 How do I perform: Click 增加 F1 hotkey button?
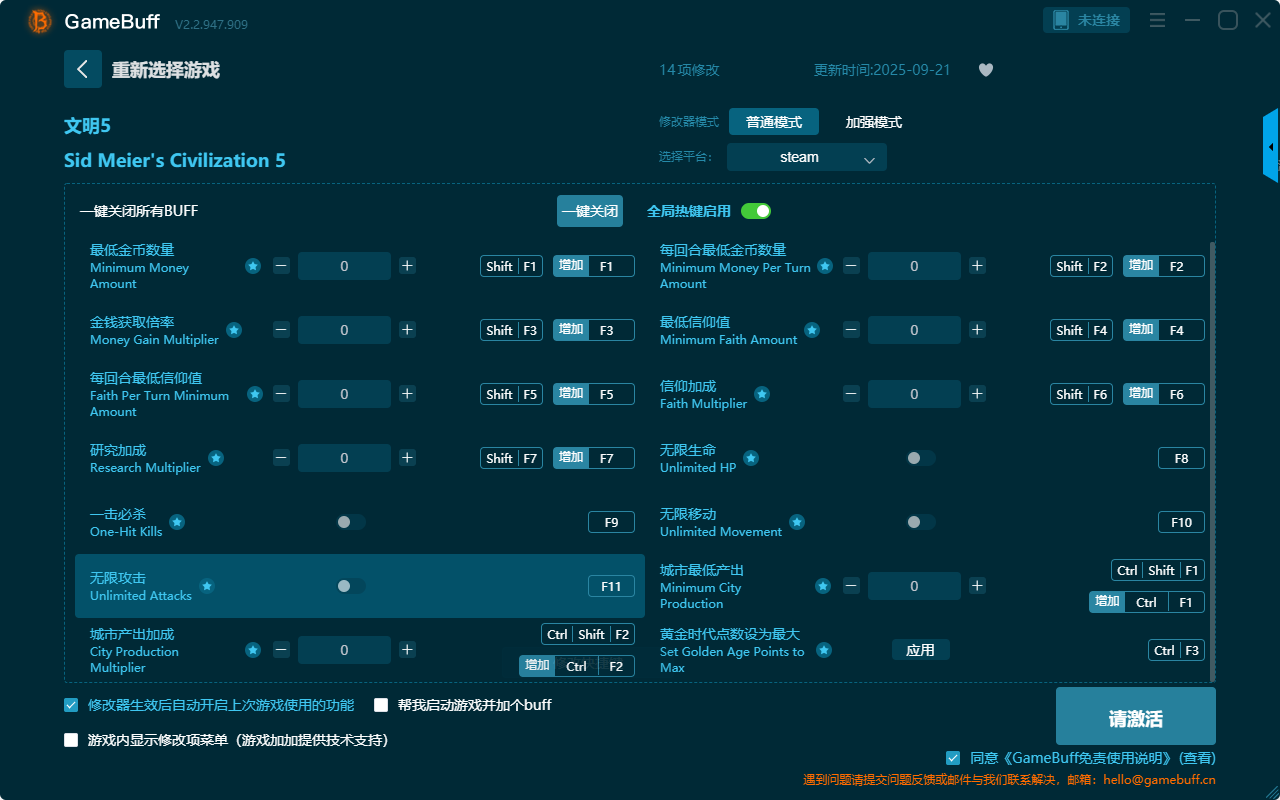(594, 266)
